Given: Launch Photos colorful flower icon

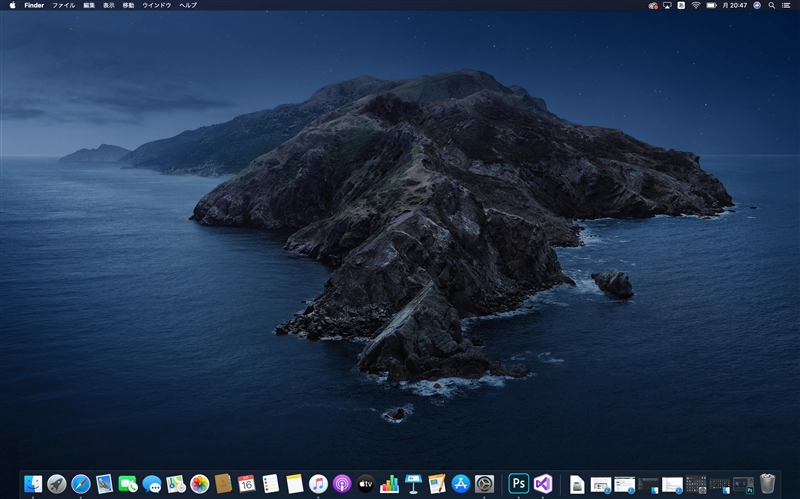Looking at the screenshot, I should click(x=199, y=484).
